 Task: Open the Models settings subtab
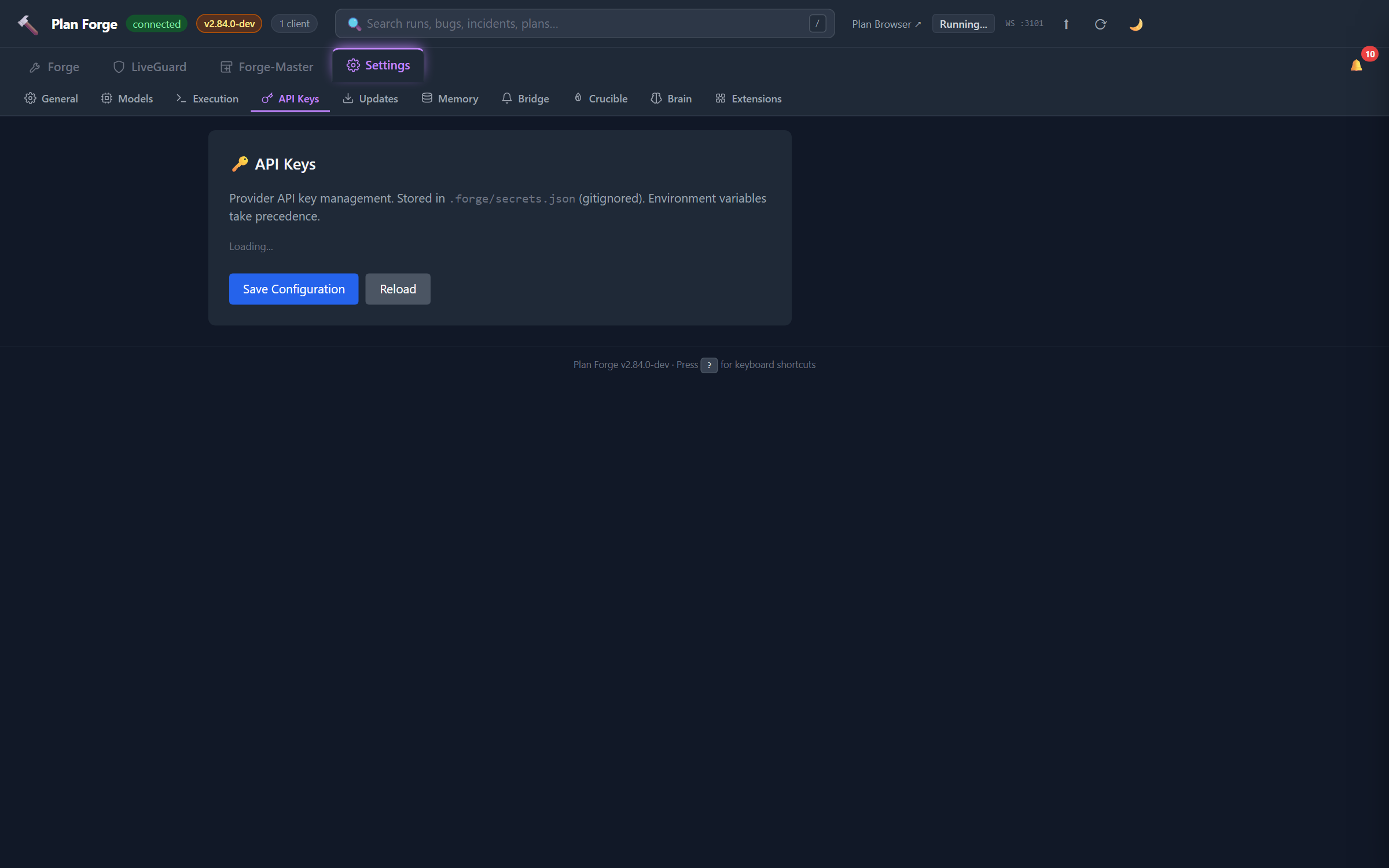[127, 99]
